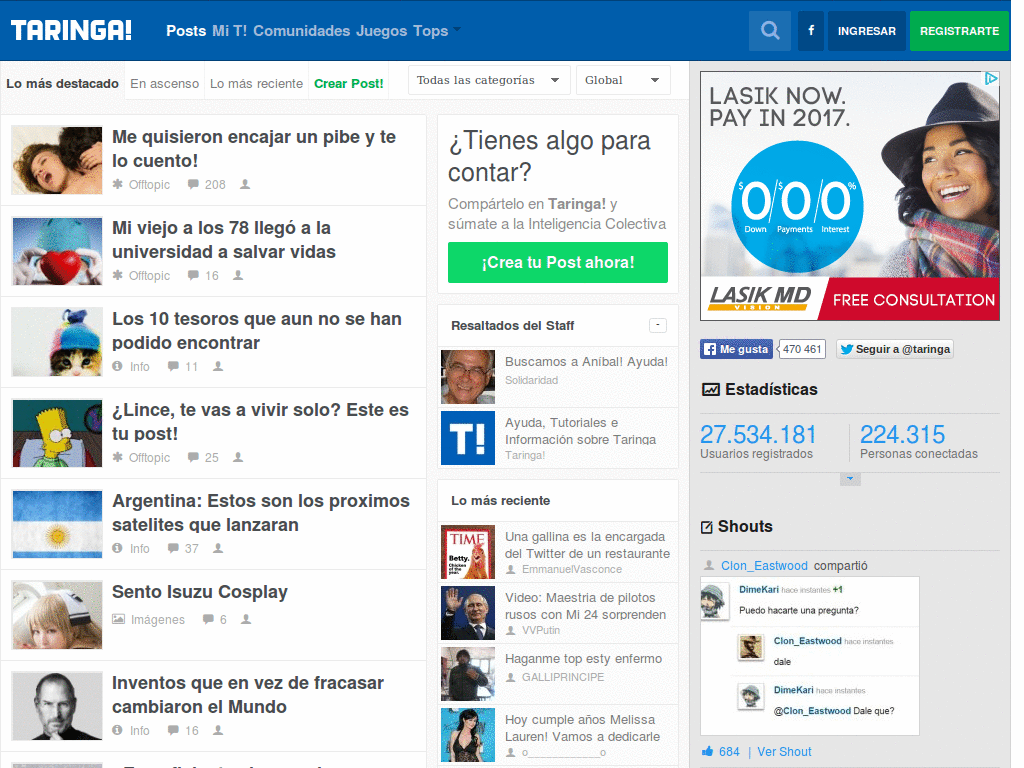The image size is (1024, 768).
Task: Click the Taringa! logo
Action: [x=70, y=30]
